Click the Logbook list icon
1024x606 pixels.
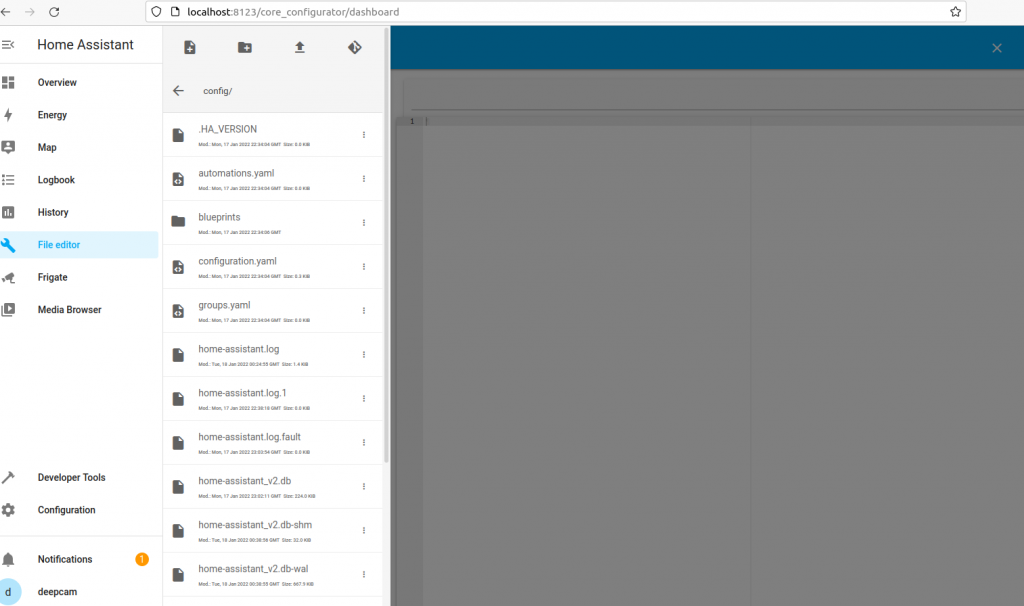8,180
